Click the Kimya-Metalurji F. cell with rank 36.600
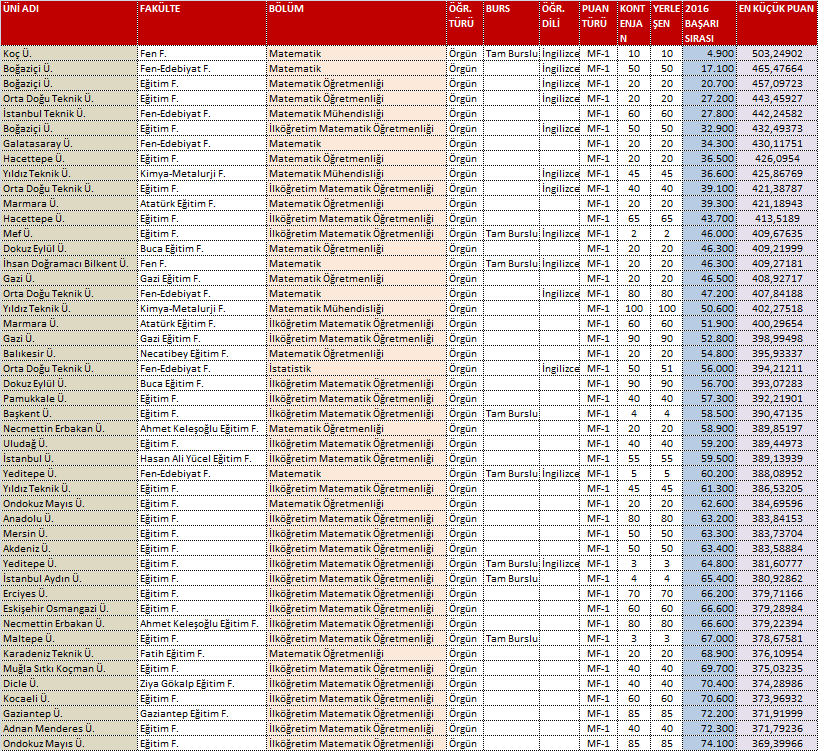The image size is (834, 751). point(202,173)
